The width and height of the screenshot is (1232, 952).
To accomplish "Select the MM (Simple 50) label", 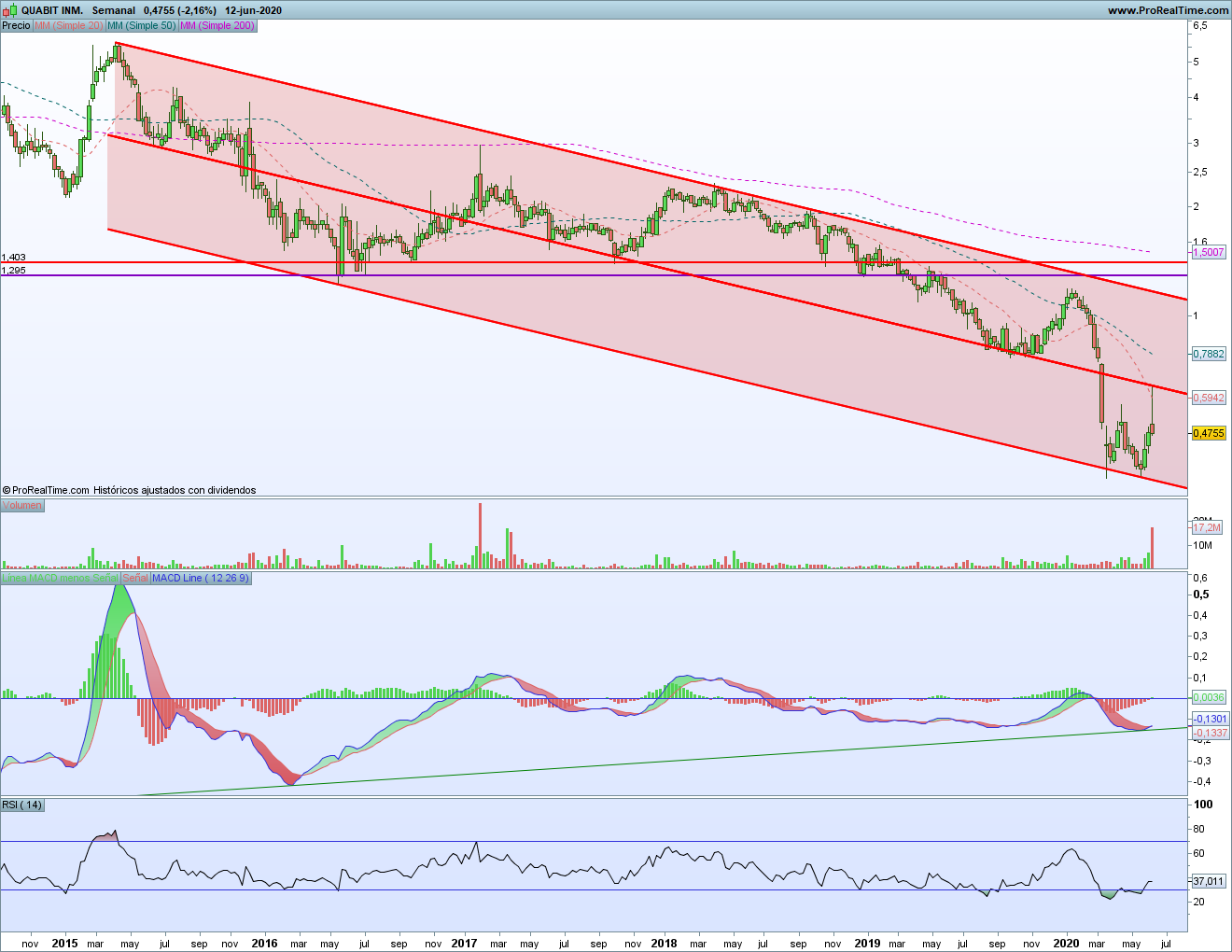I will 141,25.
